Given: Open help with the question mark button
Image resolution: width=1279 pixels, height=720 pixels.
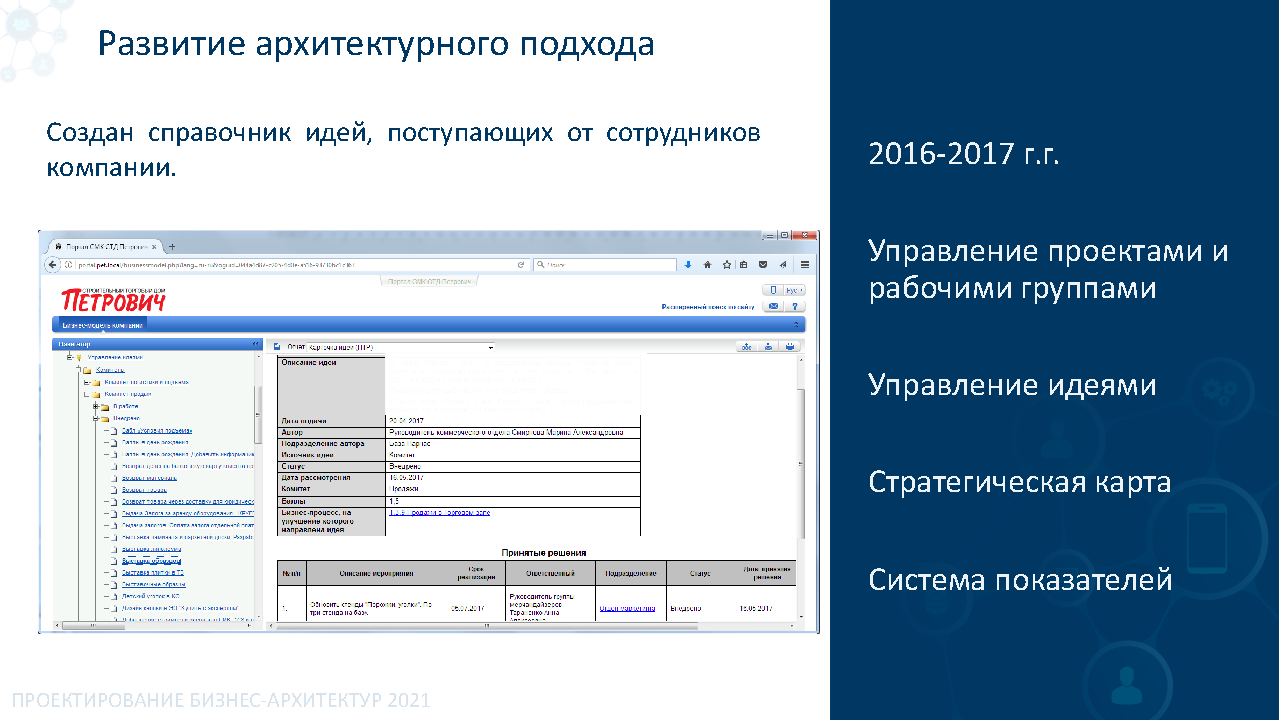Looking at the screenshot, I should point(796,306).
